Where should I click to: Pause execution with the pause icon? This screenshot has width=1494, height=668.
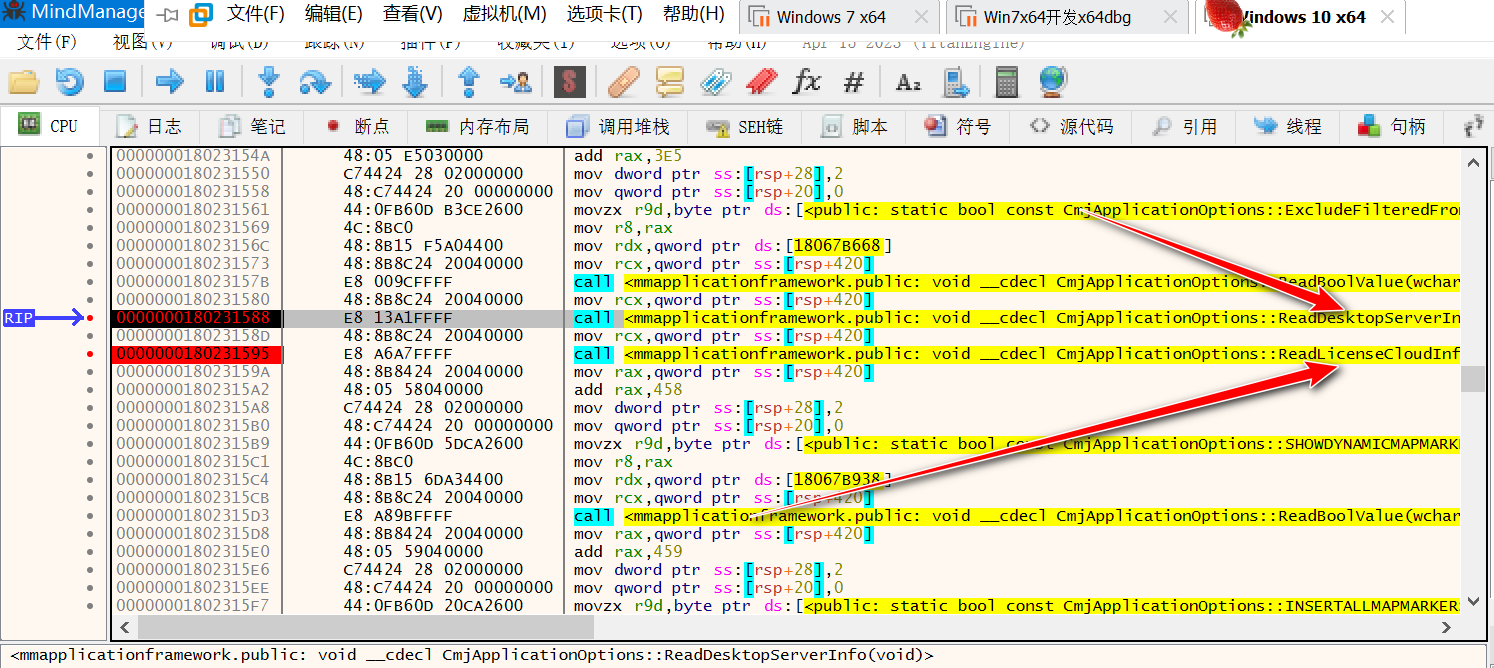[215, 82]
